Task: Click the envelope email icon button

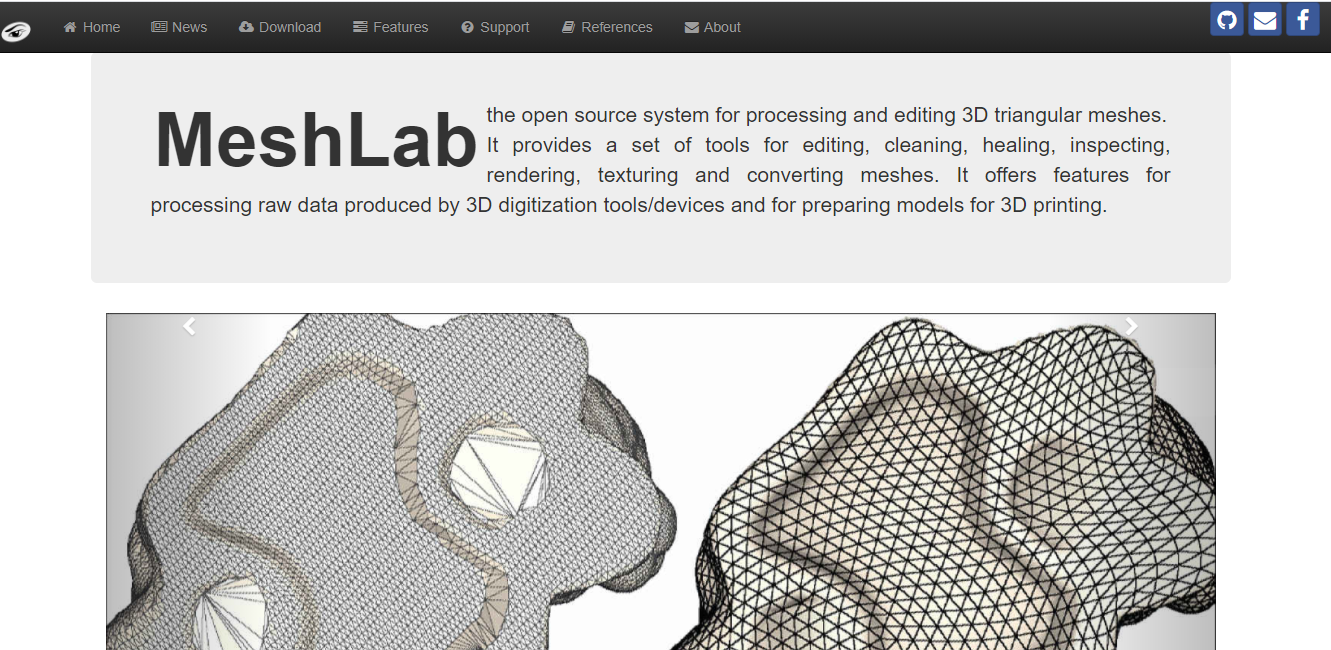Action: tap(1265, 20)
